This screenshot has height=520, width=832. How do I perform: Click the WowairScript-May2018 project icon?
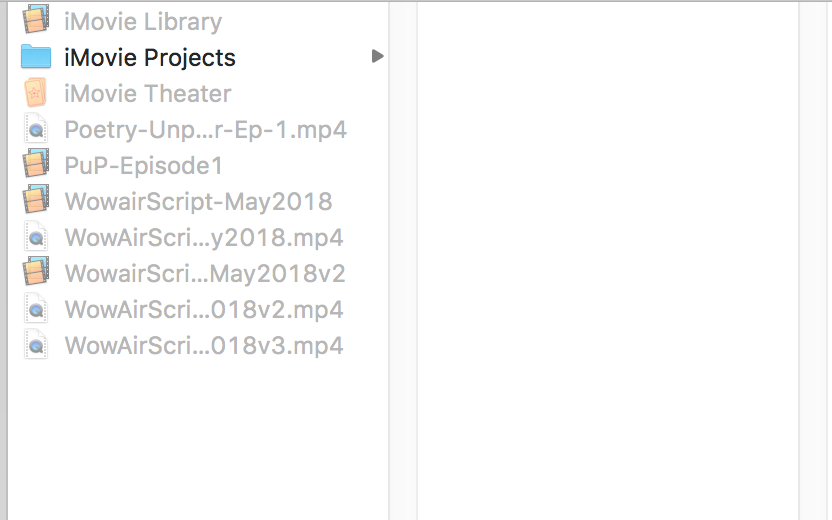36,201
